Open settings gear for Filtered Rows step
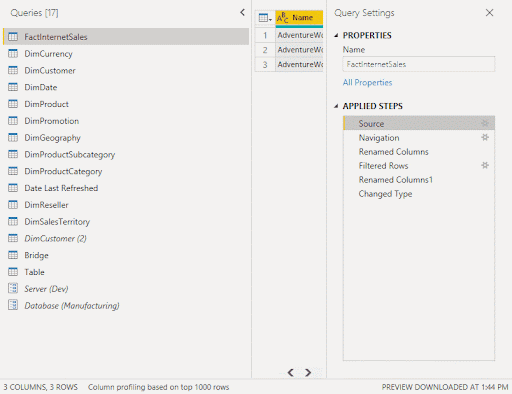Screen dimensions: 512x394 (485, 165)
